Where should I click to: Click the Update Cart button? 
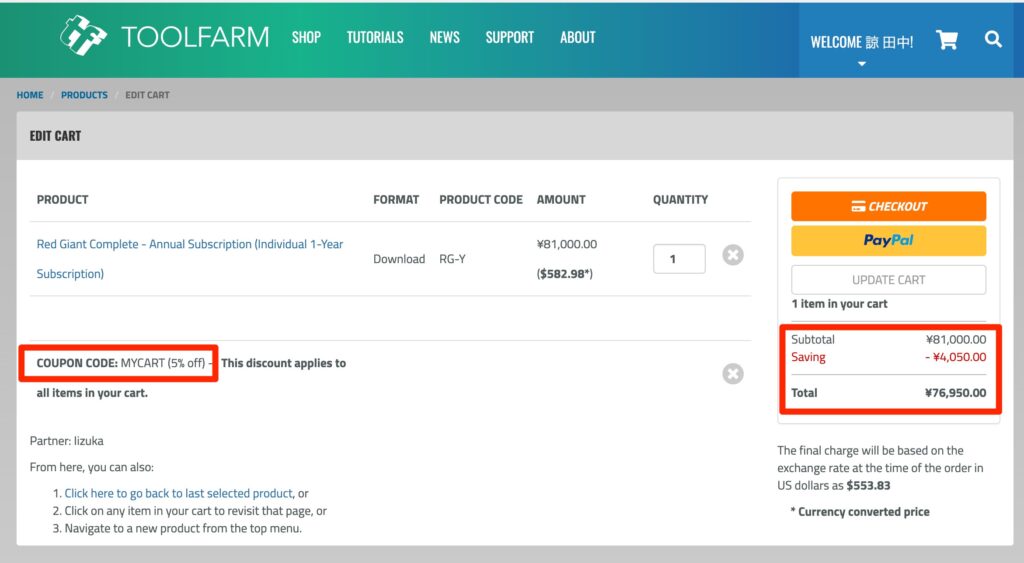889,280
